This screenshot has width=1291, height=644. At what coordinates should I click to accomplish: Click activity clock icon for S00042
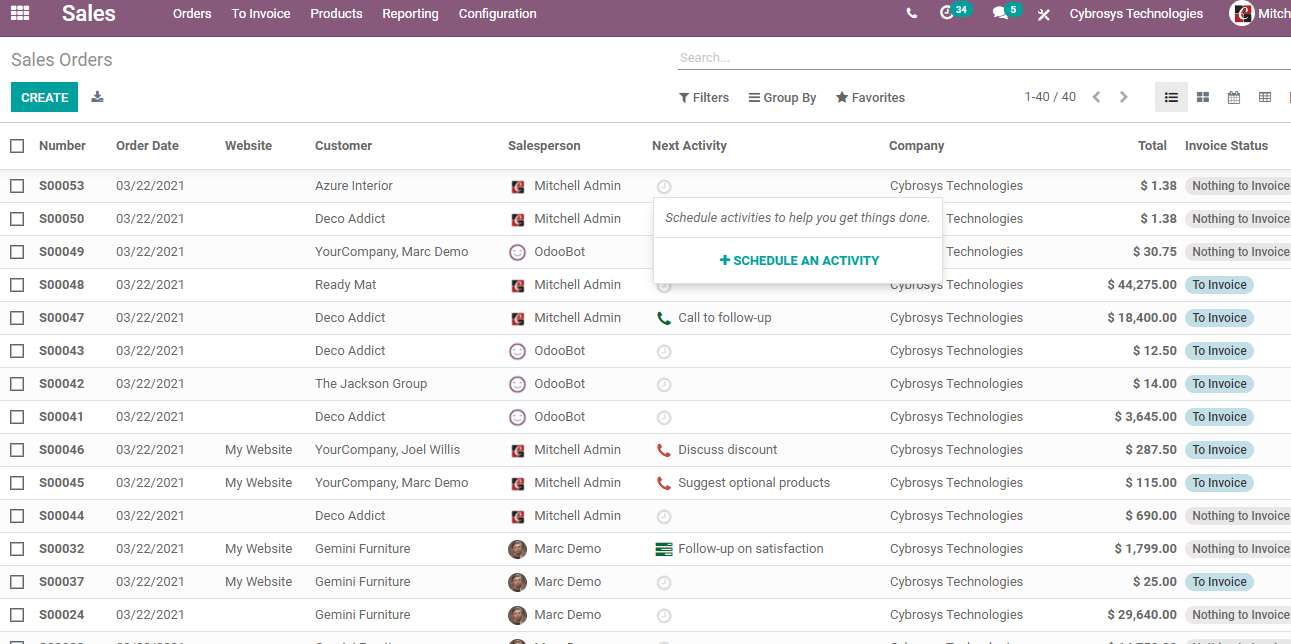tap(664, 384)
